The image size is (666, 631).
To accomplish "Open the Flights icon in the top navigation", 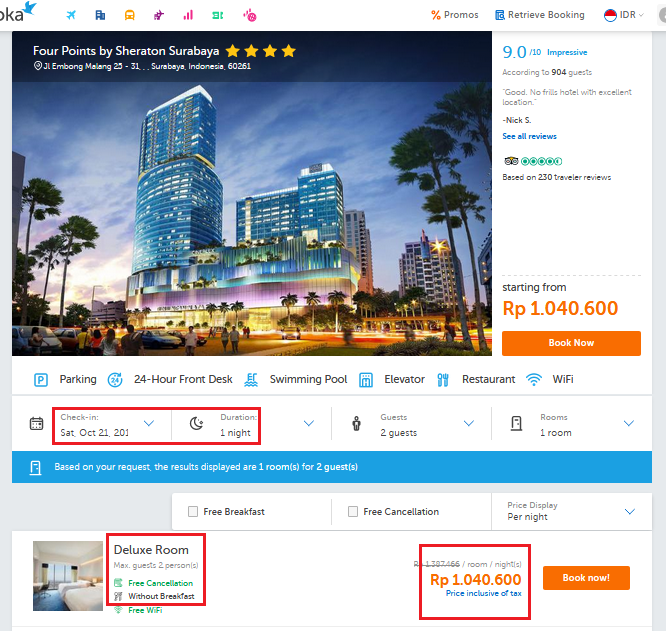I will (71, 15).
